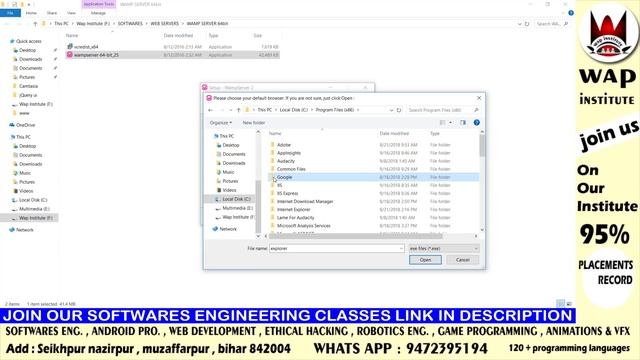The height and width of the screenshot is (360, 640).
Task: Open www folder in Quick access
Action: point(24,113)
